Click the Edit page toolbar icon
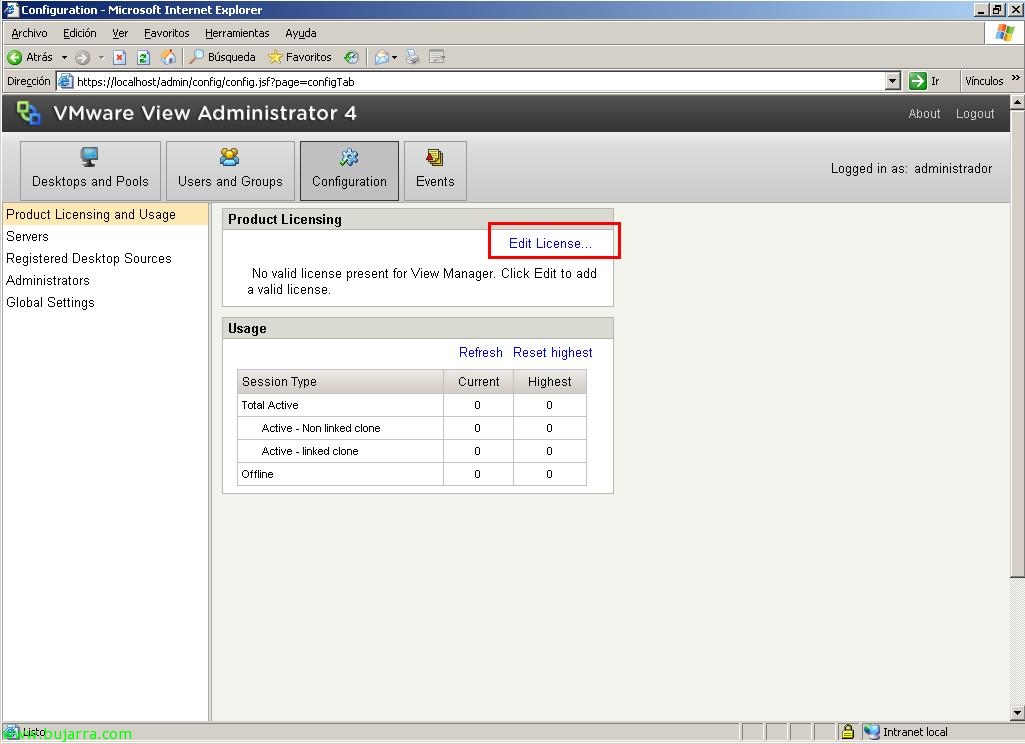1025x744 pixels. (437, 58)
